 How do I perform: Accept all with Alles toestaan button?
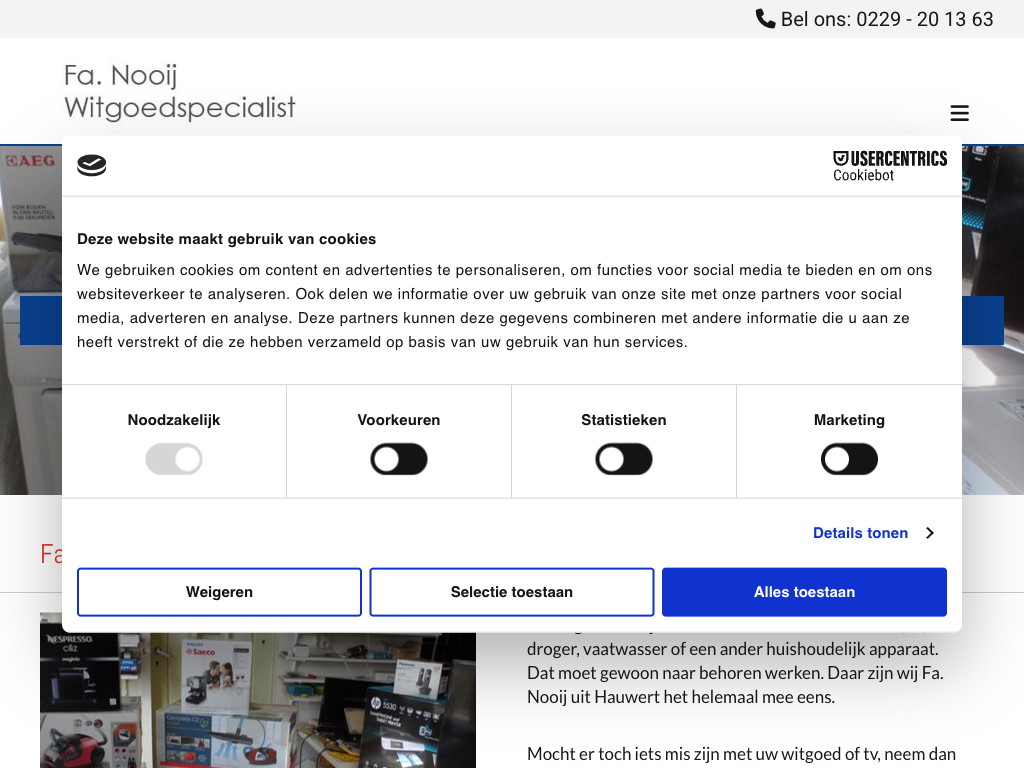click(804, 592)
